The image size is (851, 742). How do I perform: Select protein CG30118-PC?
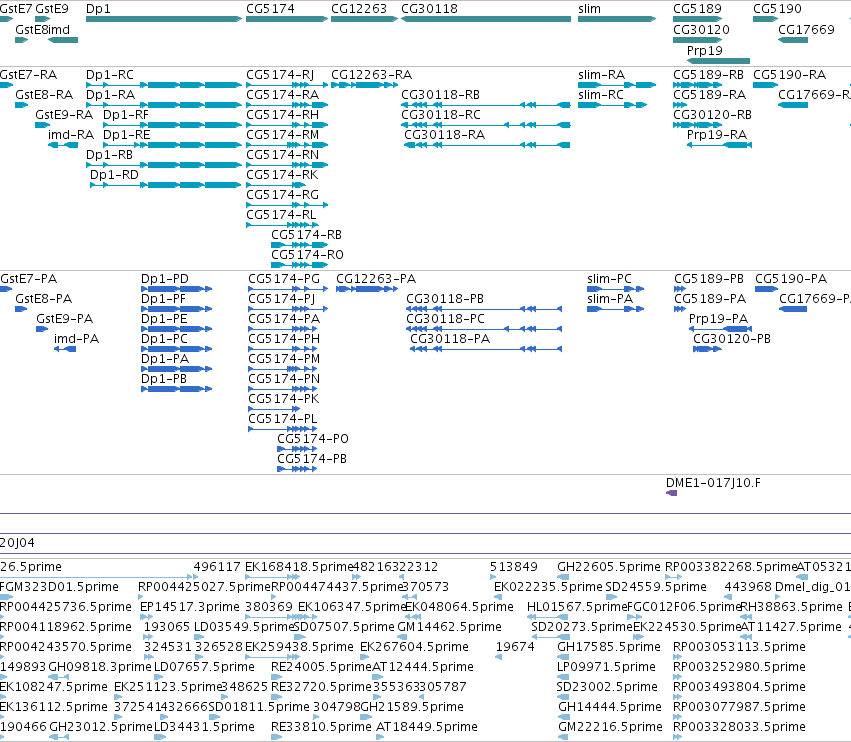[x=484, y=329]
